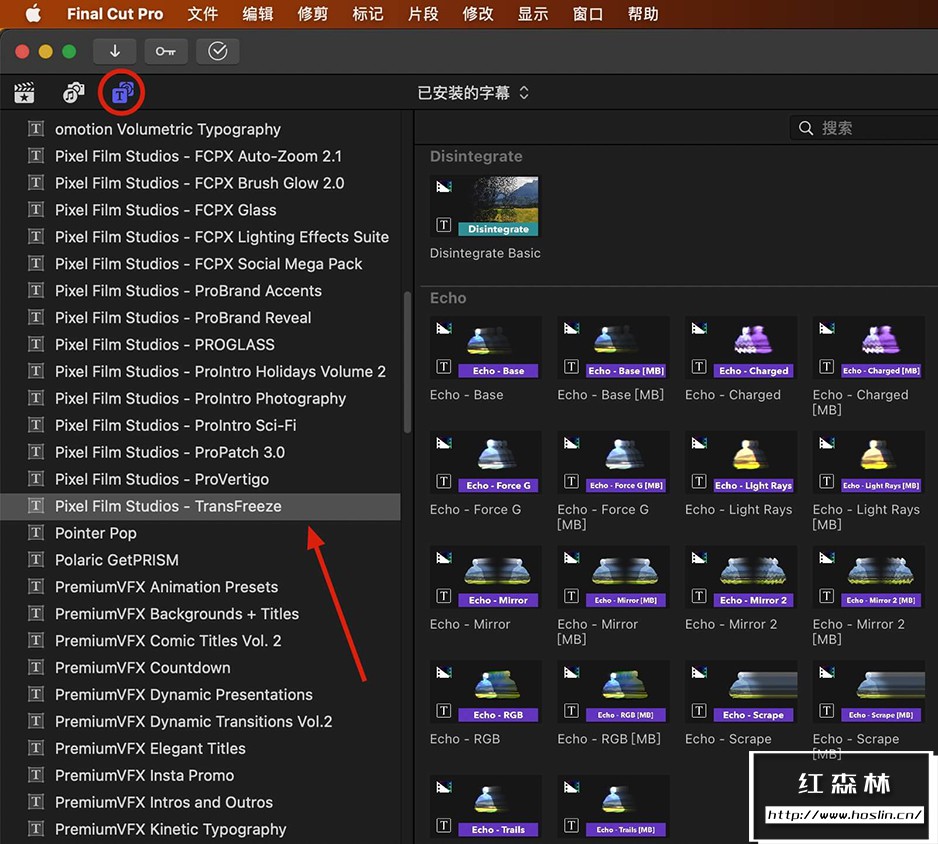Viewport: 938px width, 844px height.
Task: Click the search magnifier icon
Action: point(806,128)
